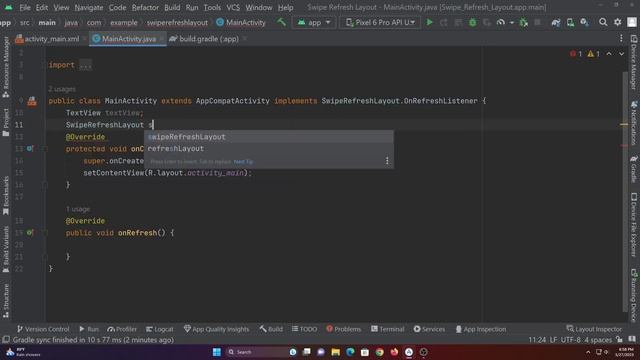
Task: Select refreshLayout completion suggestion
Action: (x=269, y=149)
